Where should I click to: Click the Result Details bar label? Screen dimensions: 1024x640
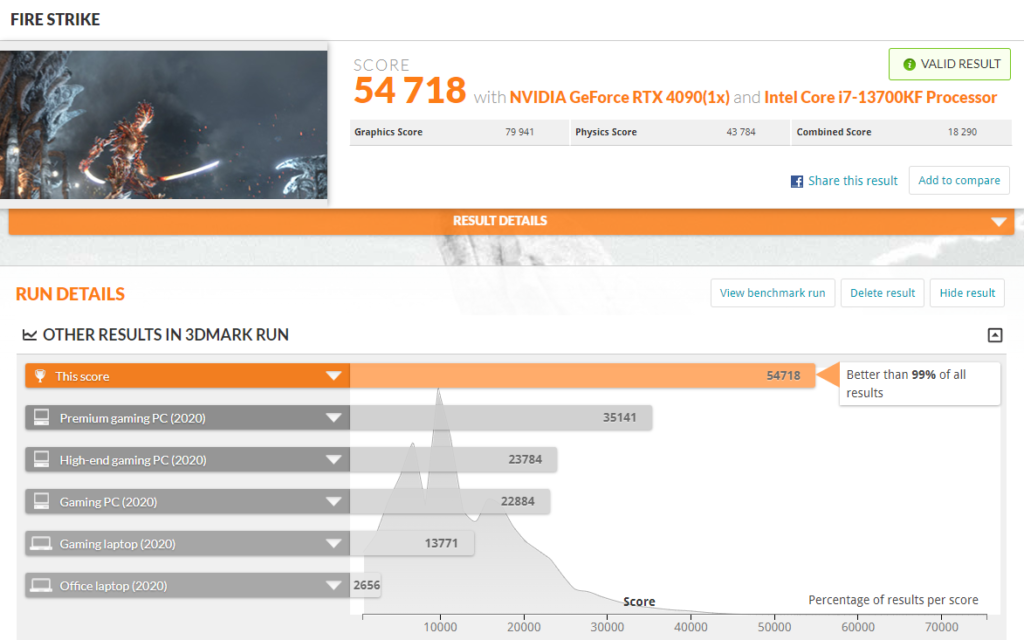tap(500, 221)
